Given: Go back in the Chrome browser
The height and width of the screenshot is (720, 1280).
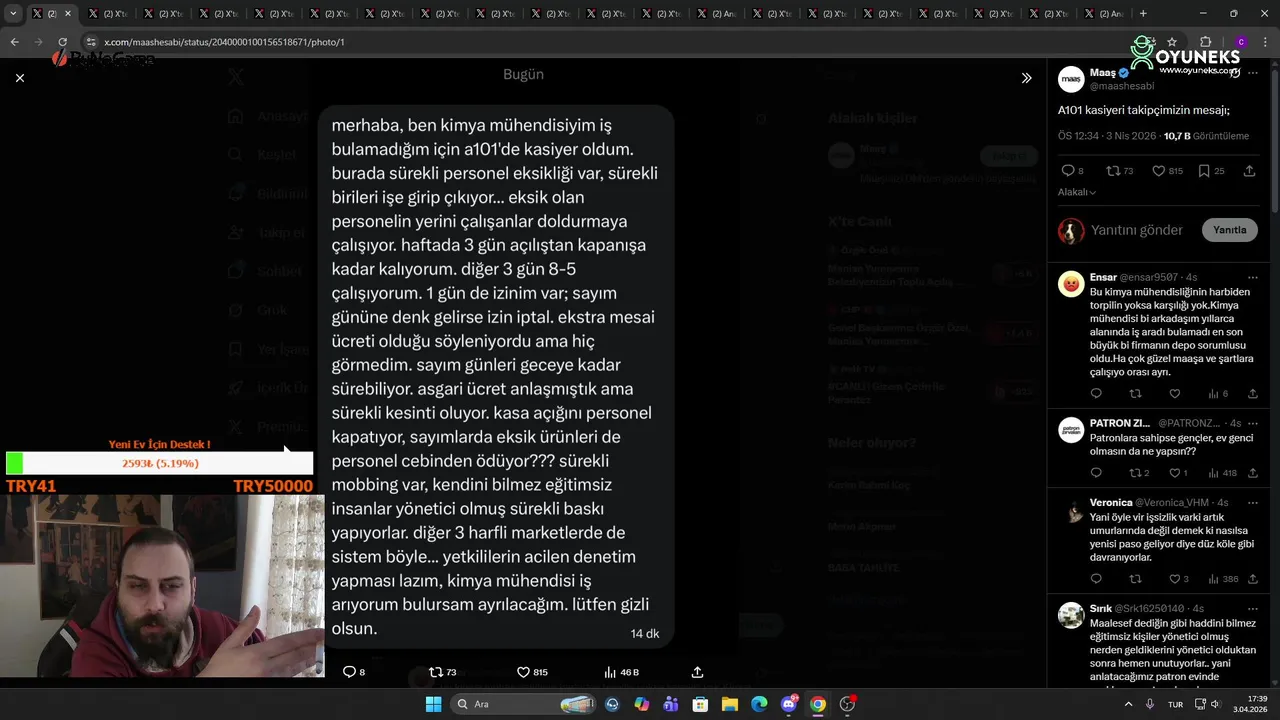Looking at the screenshot, I should coord(14,42).
